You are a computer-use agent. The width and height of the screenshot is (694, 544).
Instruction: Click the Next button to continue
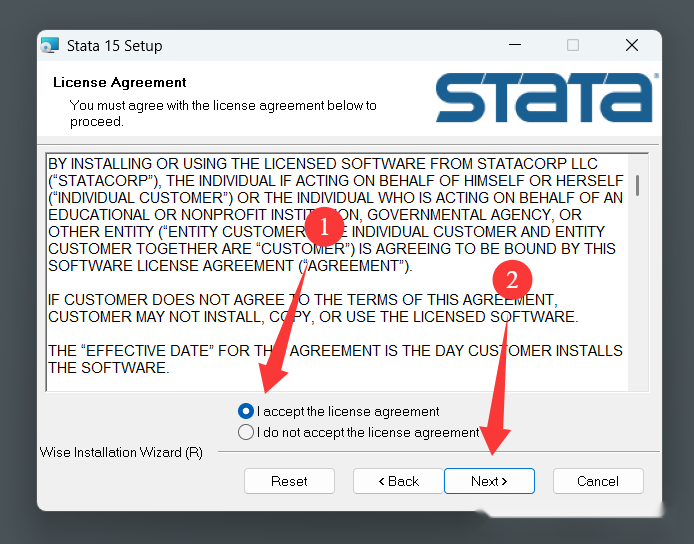(x=489, y=481)
